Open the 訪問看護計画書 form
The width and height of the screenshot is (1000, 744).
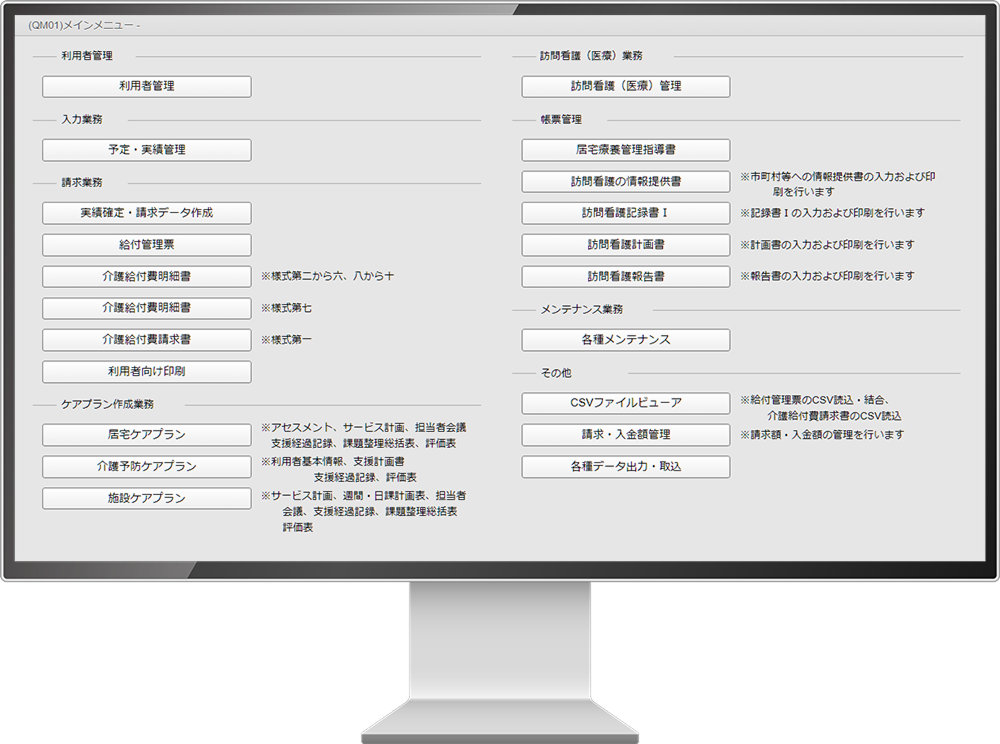click(625, 245)
